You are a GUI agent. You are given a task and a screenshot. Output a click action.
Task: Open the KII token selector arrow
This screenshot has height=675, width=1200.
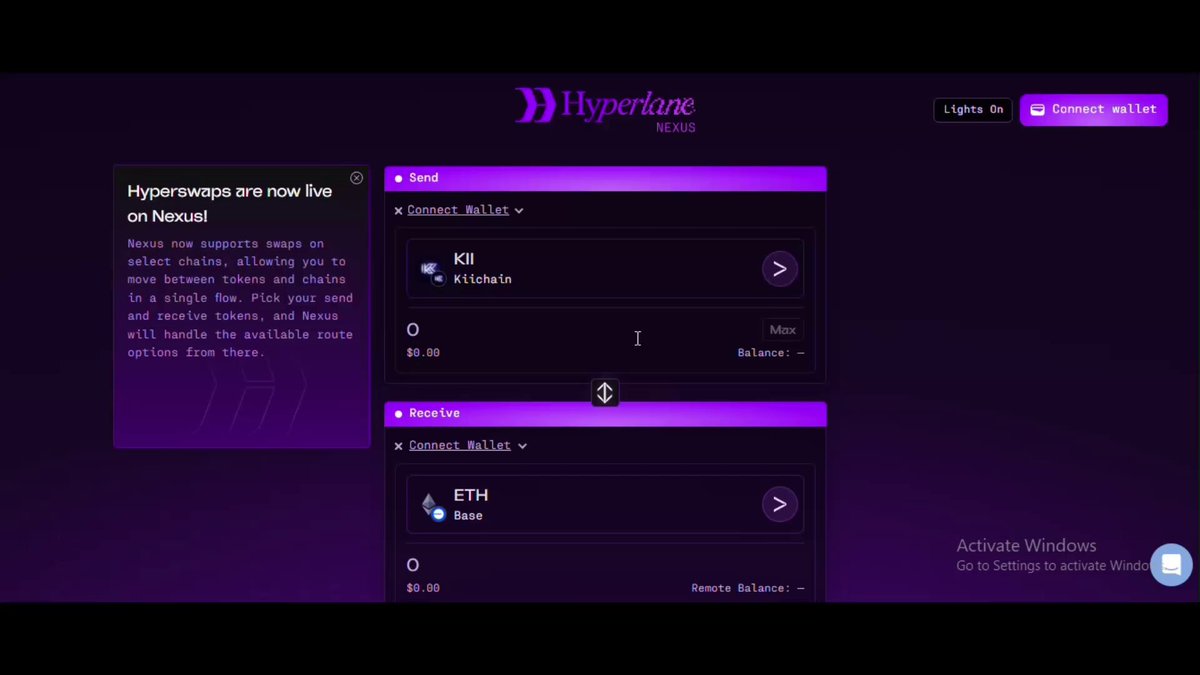click(780, 269)
